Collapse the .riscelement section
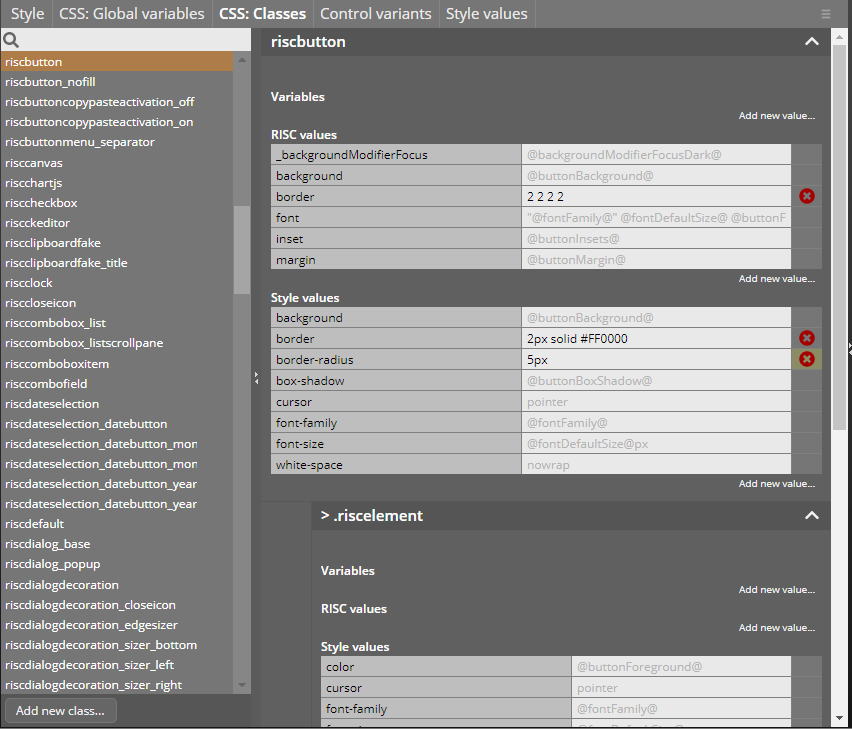Viewport: 852px width, 729px height. 811,516
